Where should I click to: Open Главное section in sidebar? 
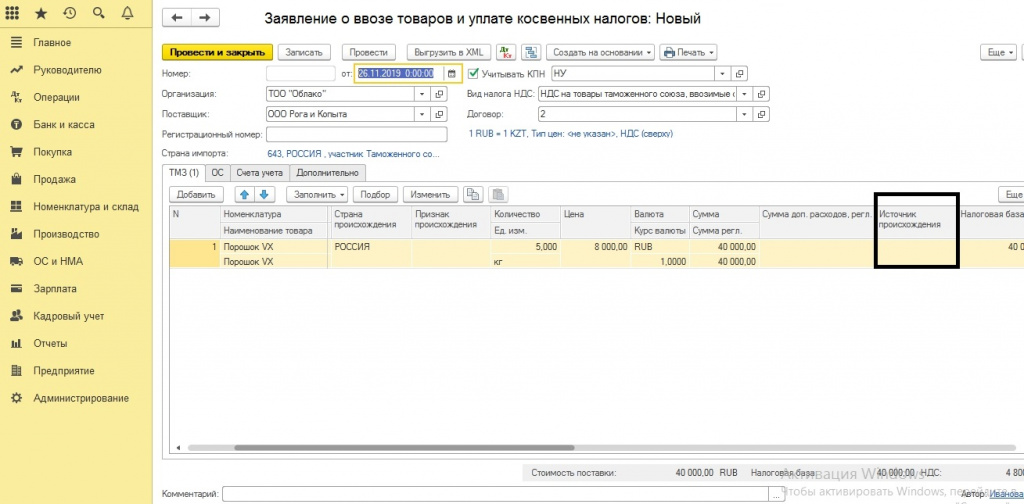[x=52, y=42]
